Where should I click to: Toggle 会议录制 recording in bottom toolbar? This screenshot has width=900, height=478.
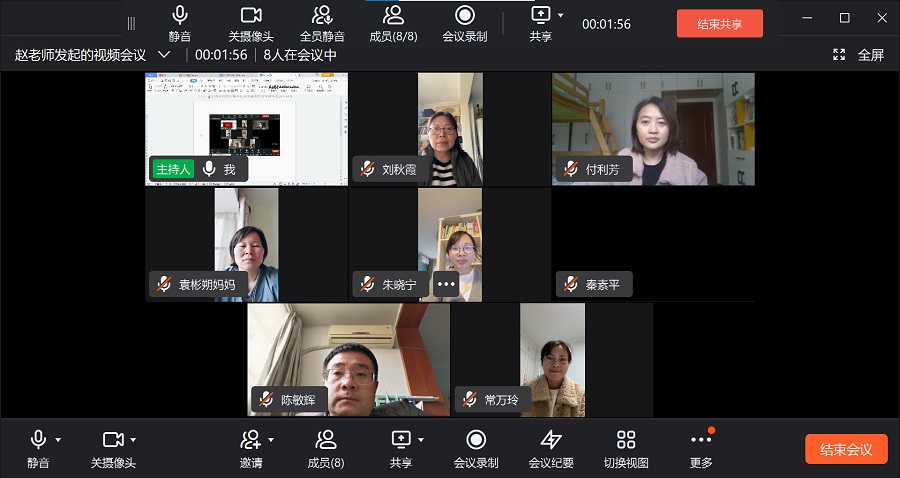tap(476, 440)
